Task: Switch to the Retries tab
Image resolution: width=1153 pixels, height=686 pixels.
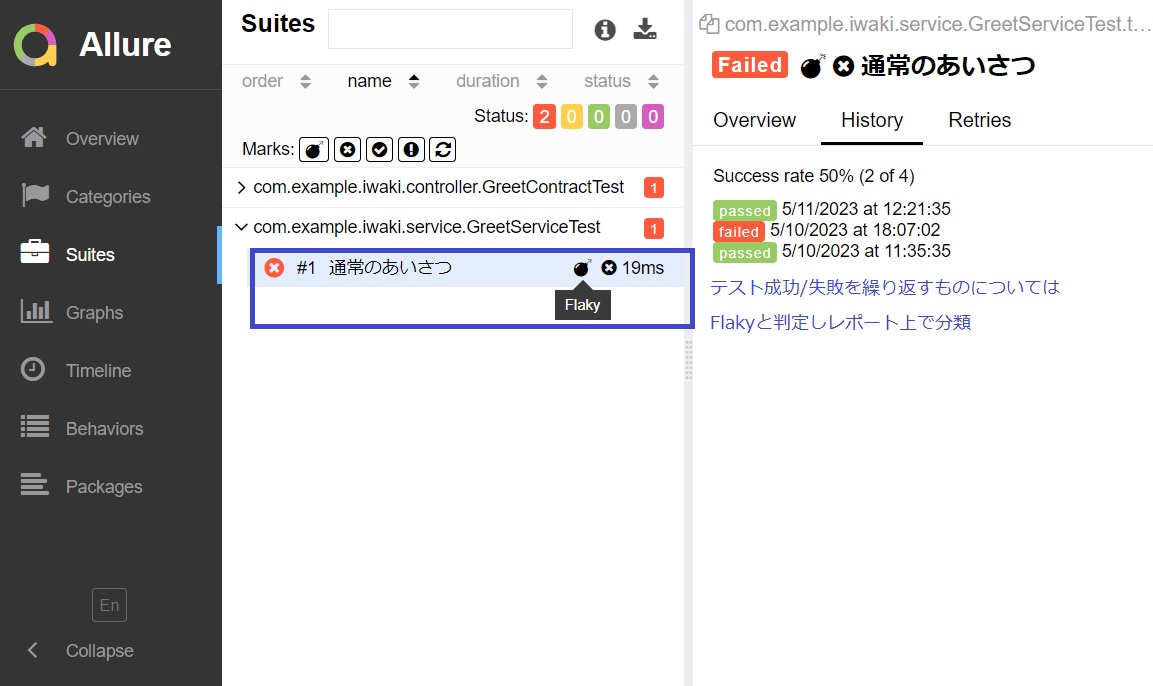Action: click(x=979, y=120)
